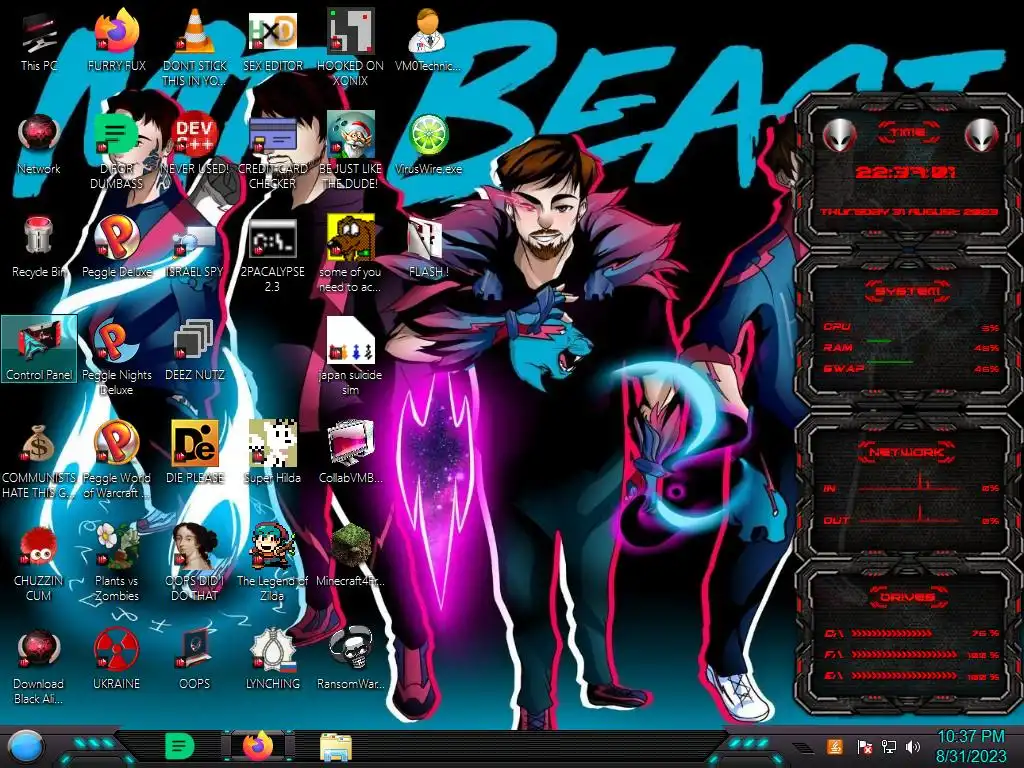Screen dimensions: 1024x768
Task: Open the Super Hilda game shortcut
Action: (273, 453)
